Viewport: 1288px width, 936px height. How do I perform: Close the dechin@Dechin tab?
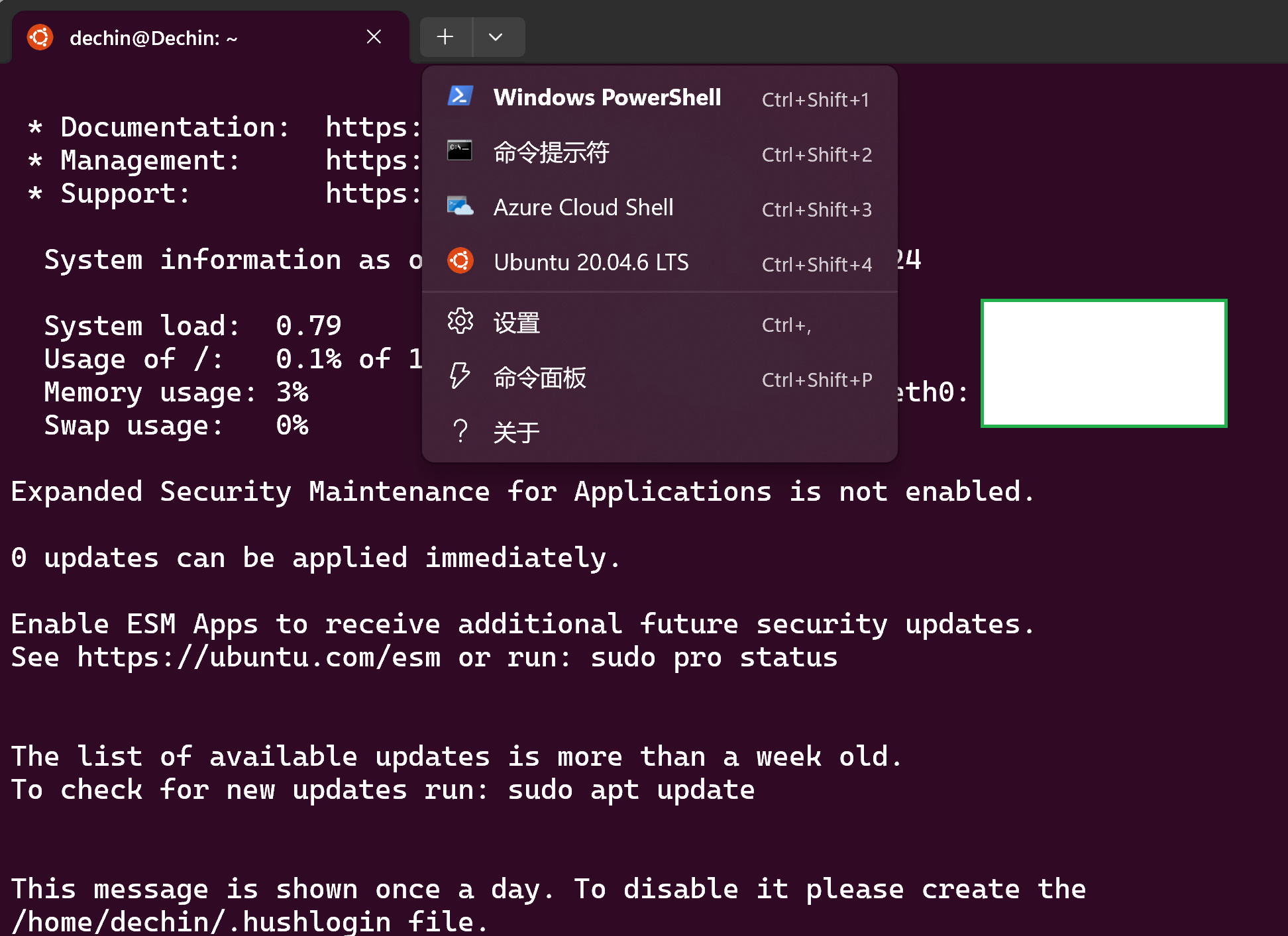click(x=374, y=37)
